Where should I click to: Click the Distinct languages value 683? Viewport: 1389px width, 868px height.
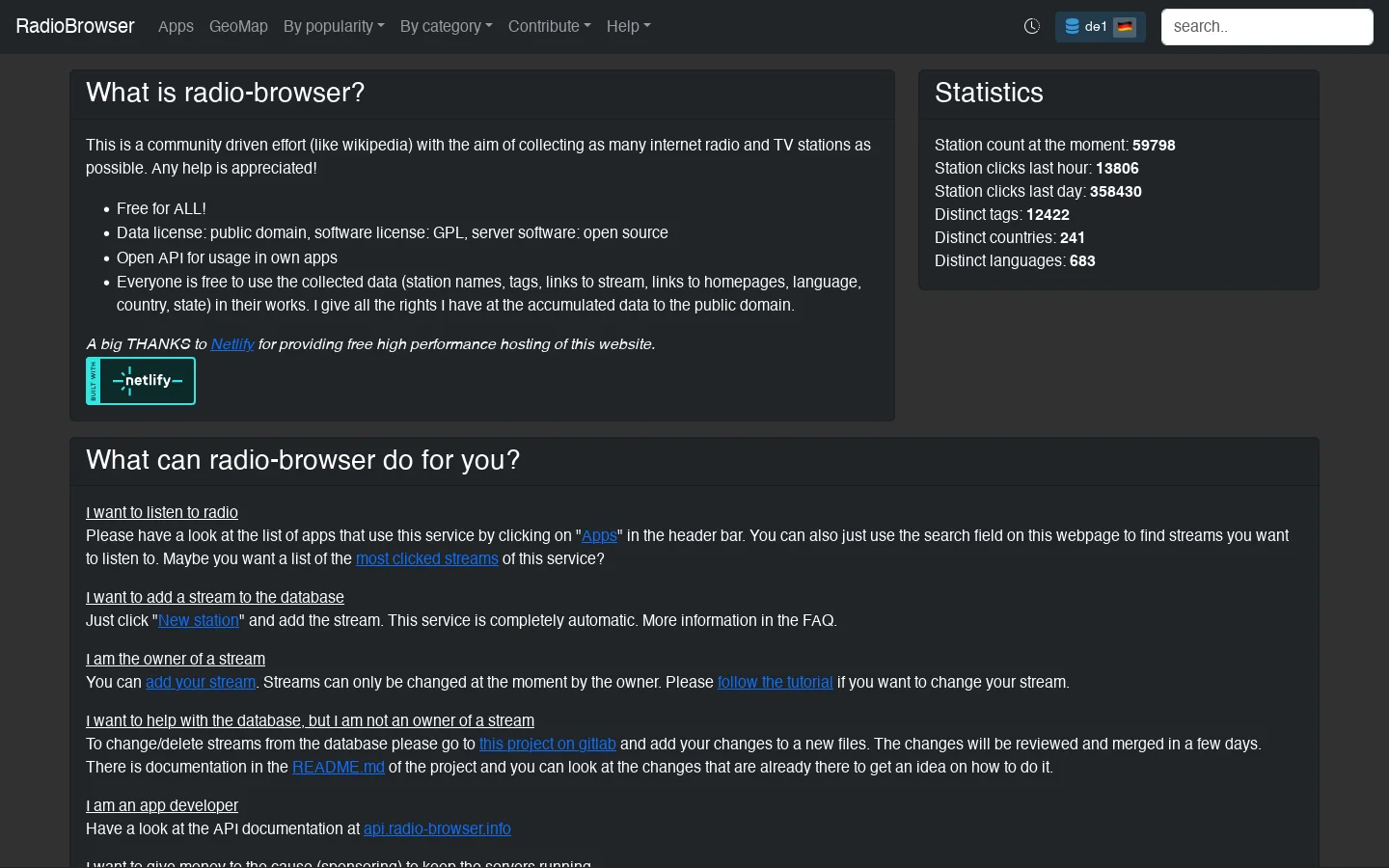coord(1082,261)
